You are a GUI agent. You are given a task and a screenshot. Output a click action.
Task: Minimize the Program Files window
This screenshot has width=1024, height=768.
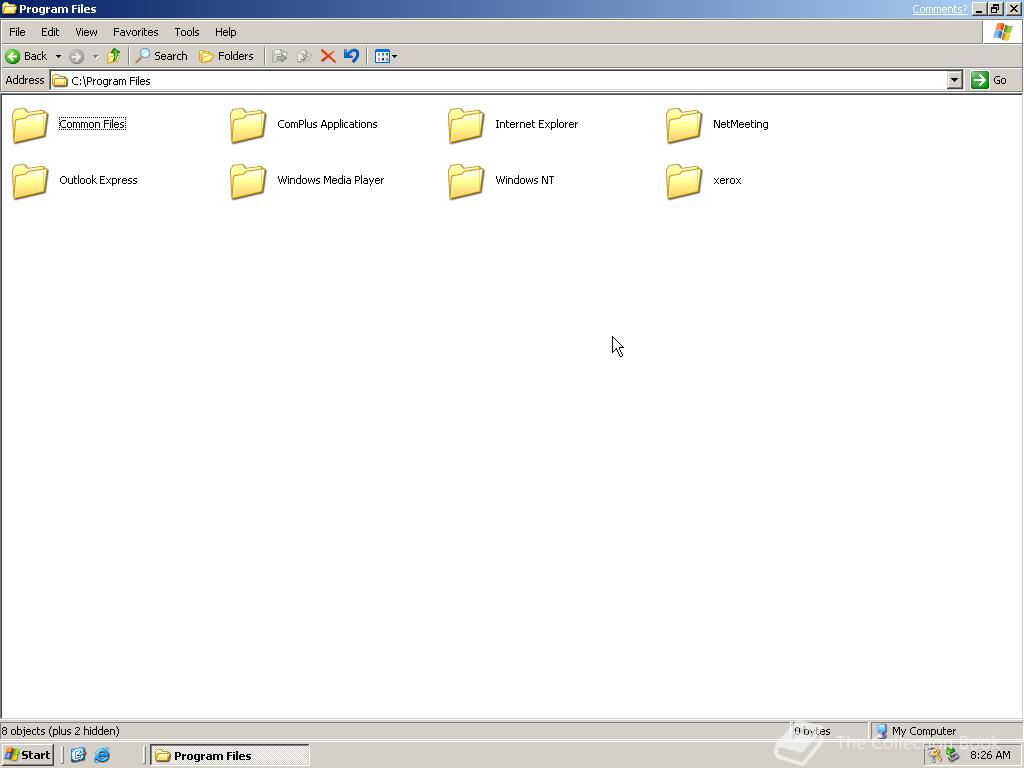979,9
